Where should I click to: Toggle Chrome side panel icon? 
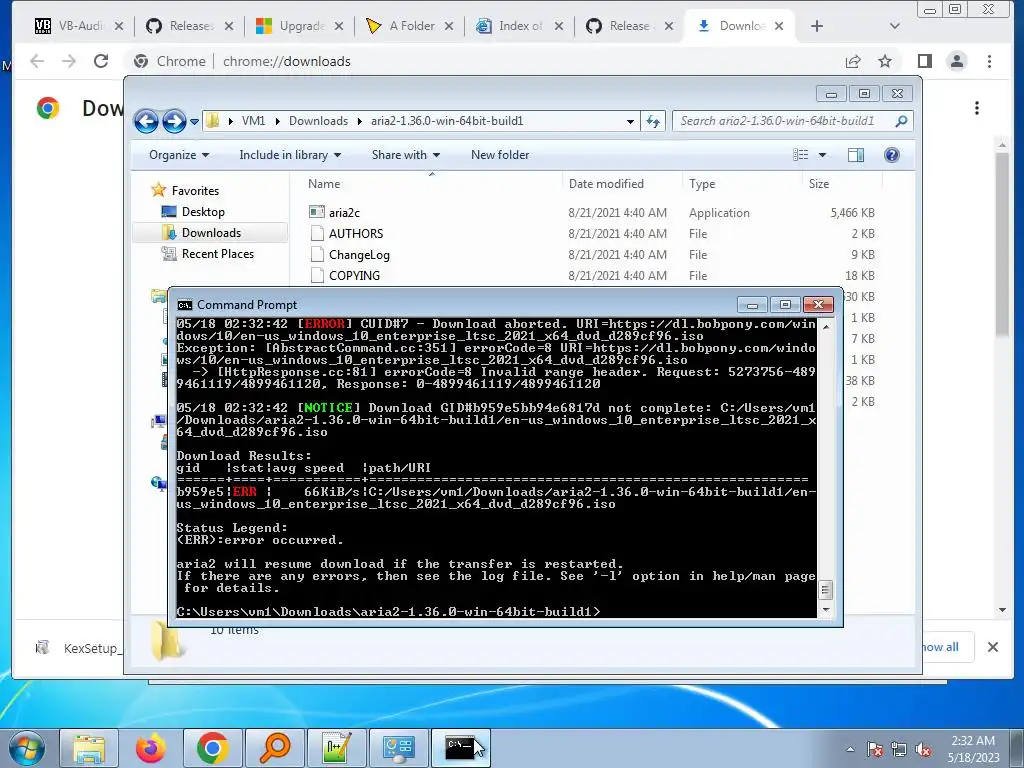(x=925, y=61)
